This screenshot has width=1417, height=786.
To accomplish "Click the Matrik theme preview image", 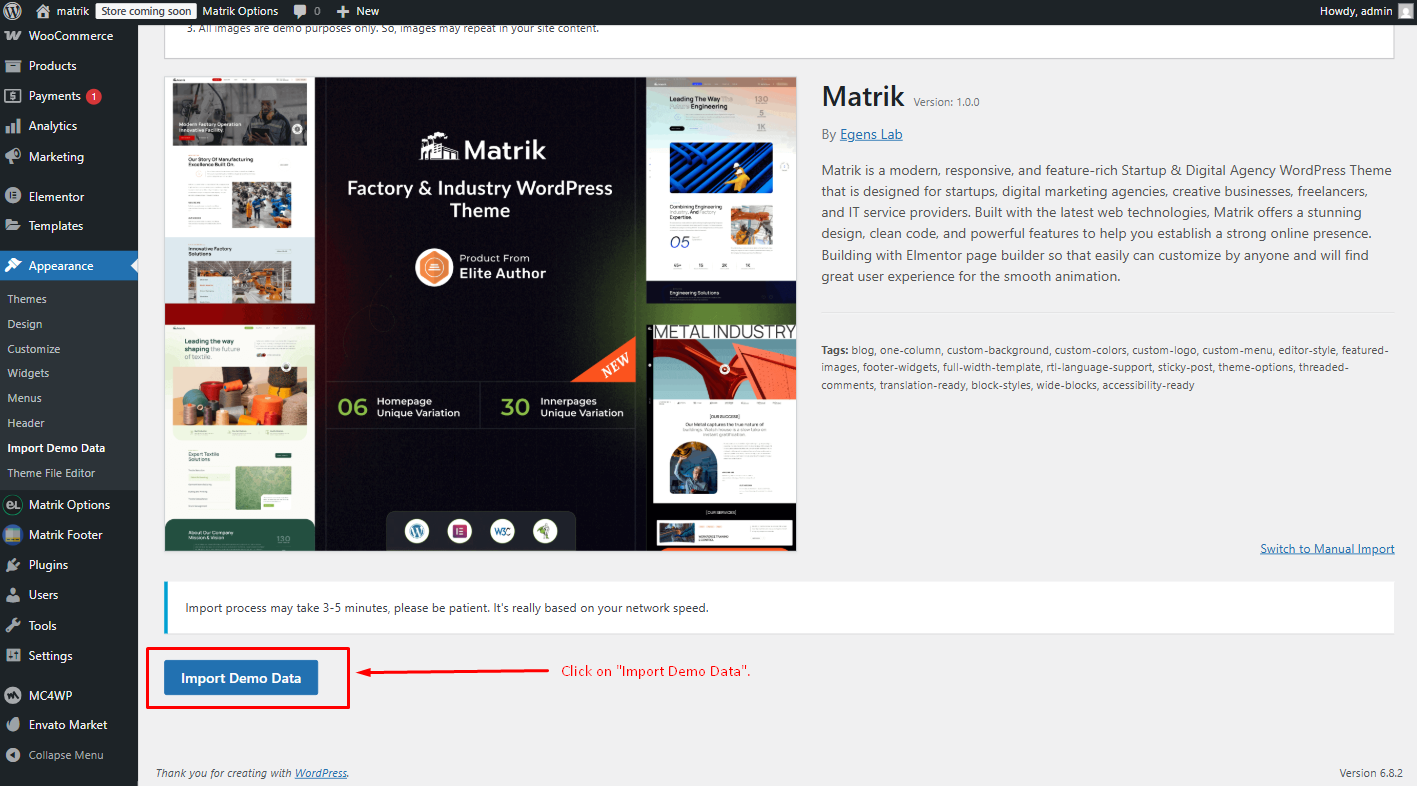I will point(481,314).
